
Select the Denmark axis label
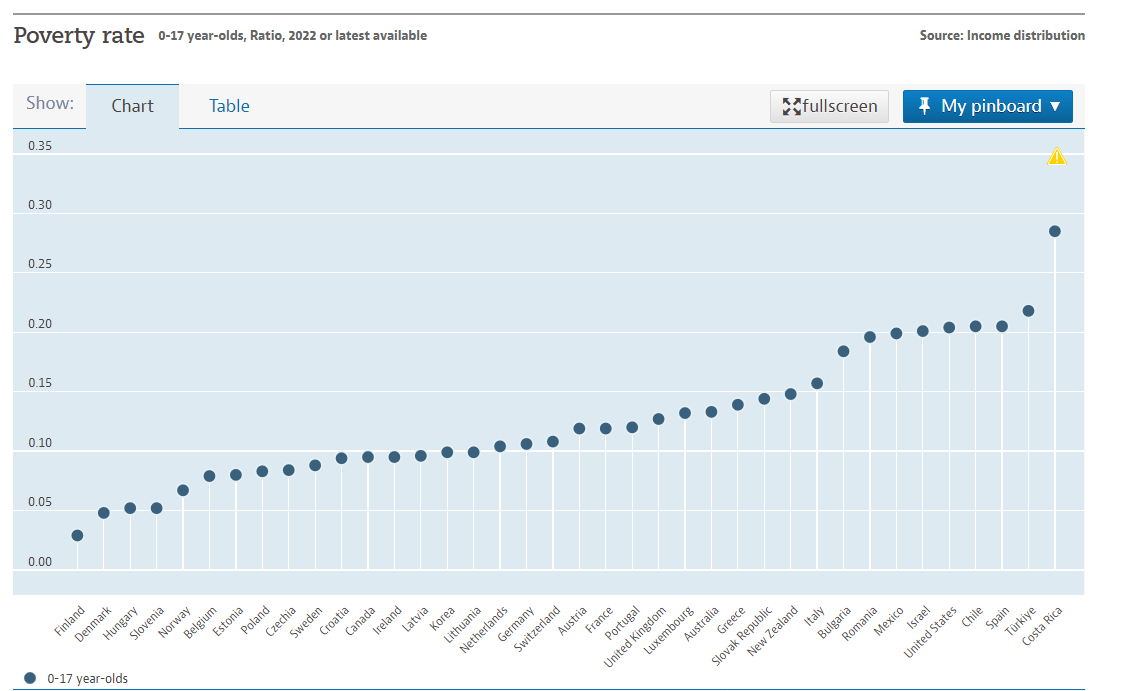coord(93,625)
